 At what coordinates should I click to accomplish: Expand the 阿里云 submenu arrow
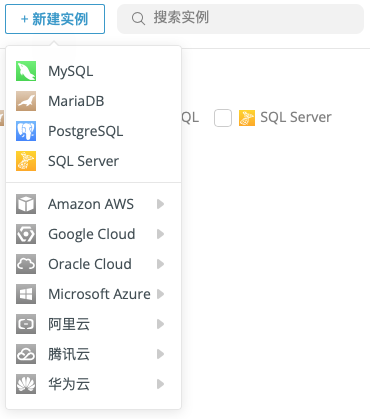point(160,324)
